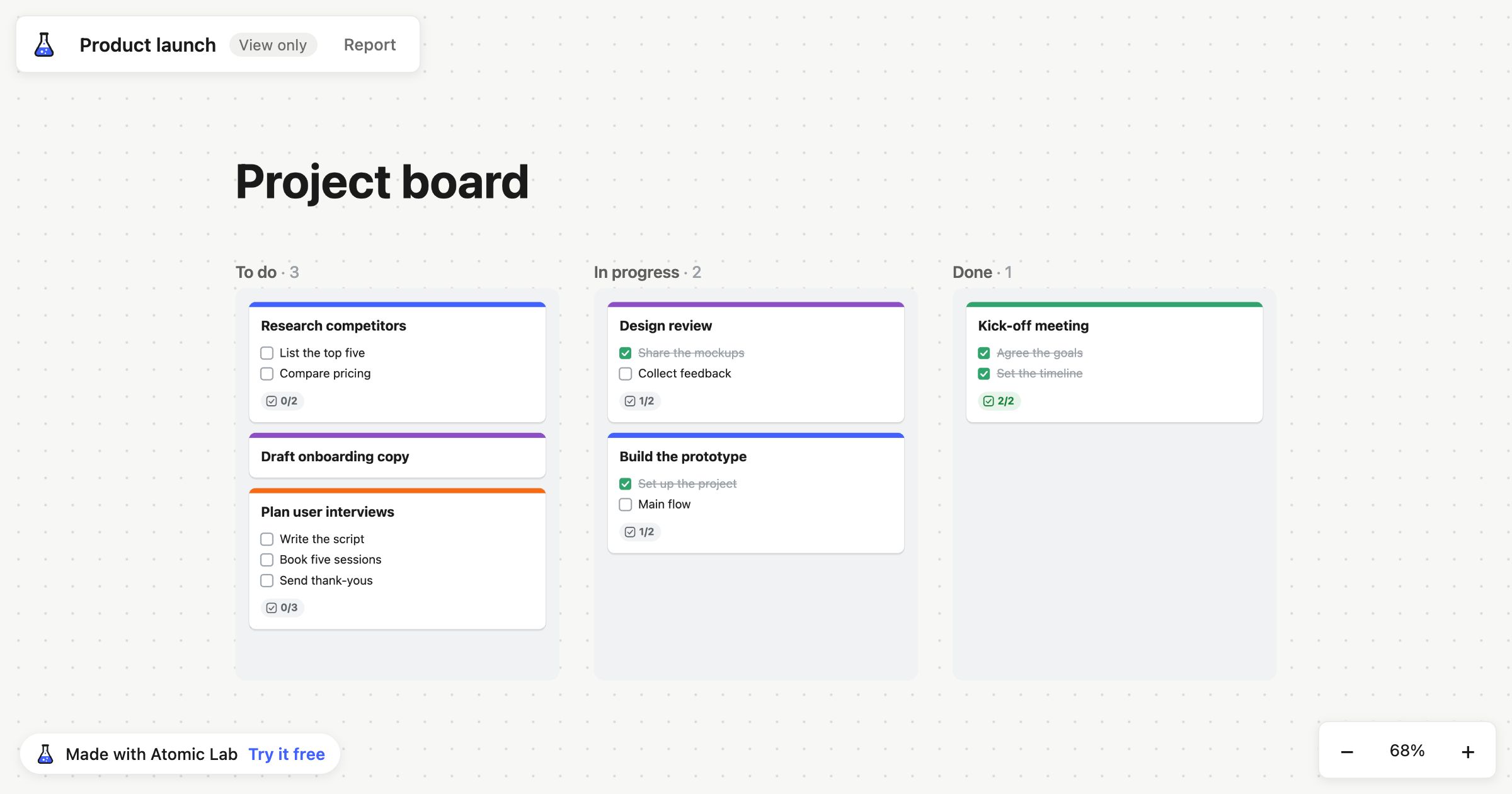Open the Research competitors card title
The image size is (1512, 794).
333,326
